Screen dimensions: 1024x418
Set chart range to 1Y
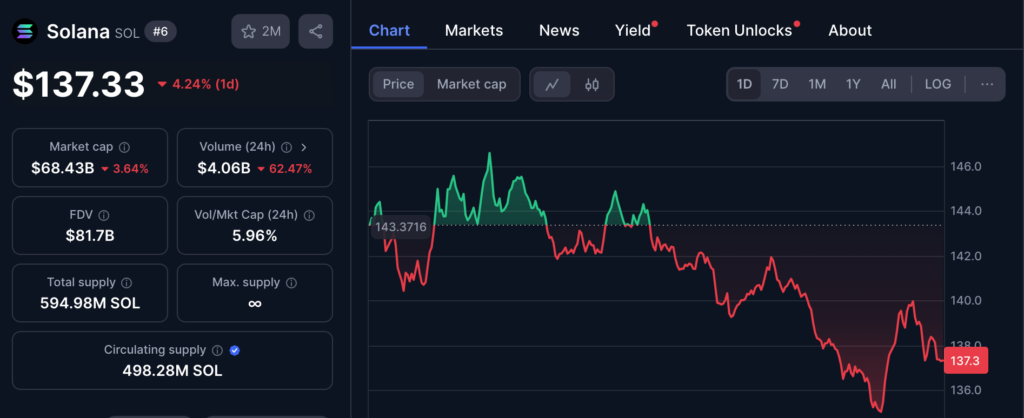pos(853,84)
